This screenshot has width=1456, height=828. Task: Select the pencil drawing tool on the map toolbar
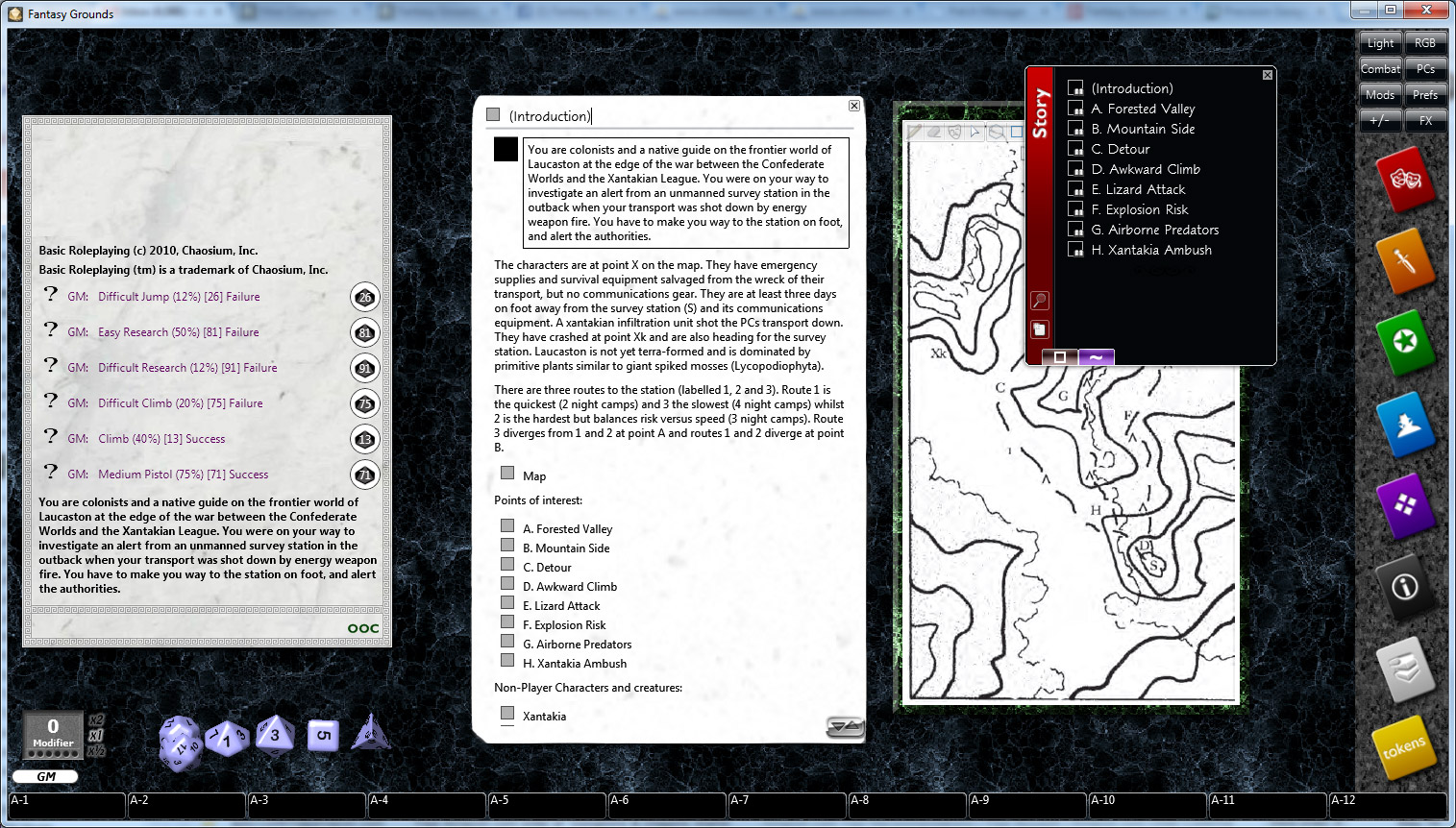(x=913, y=133)
